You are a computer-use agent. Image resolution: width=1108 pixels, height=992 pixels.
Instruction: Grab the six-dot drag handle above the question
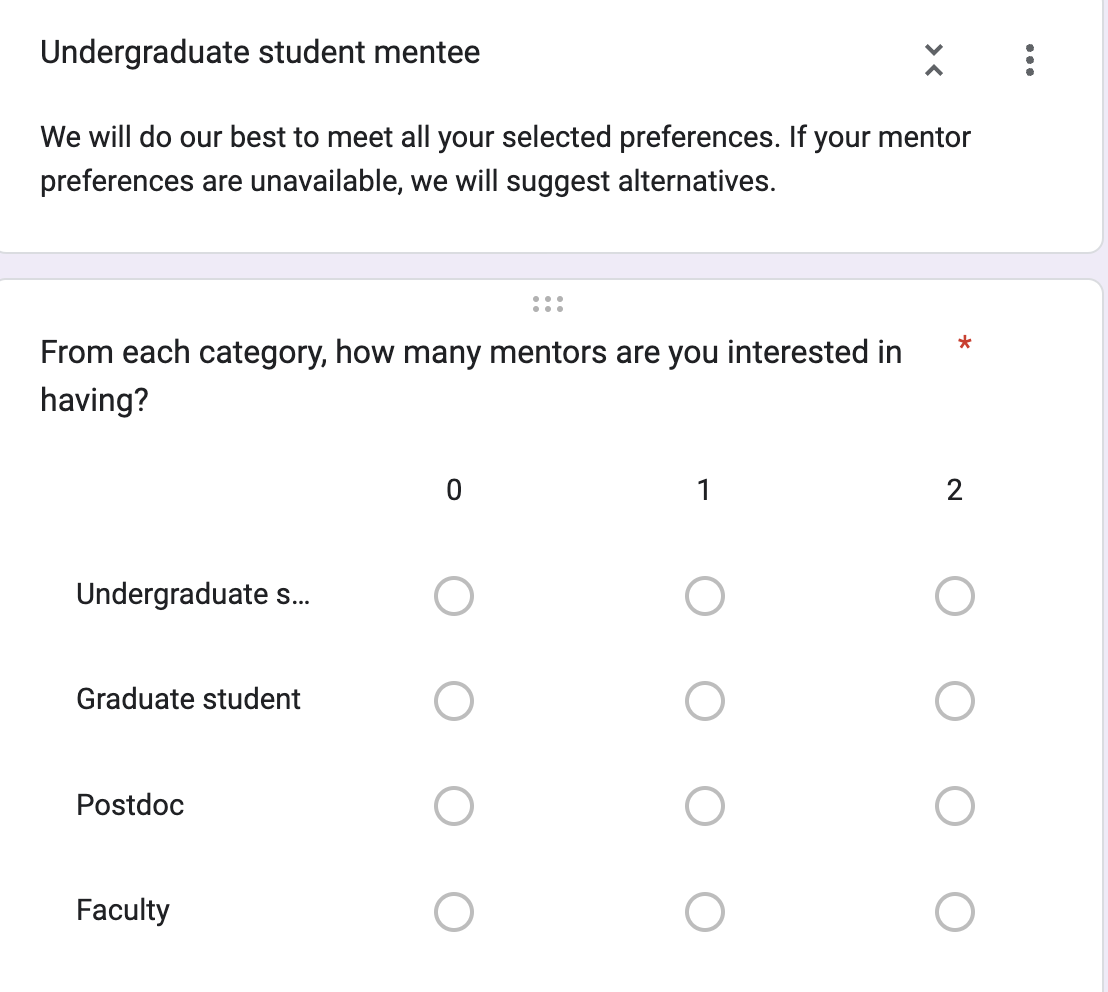[x=548, y=305]
